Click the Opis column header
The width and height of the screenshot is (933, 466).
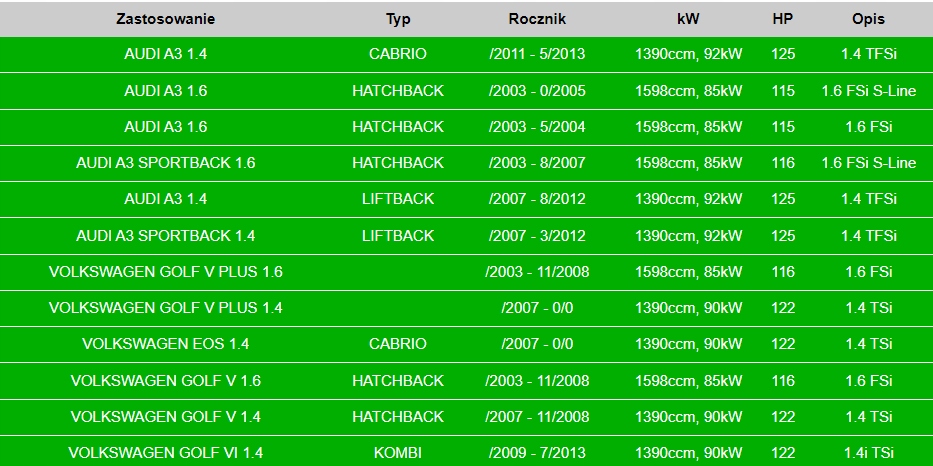point(868,19)
